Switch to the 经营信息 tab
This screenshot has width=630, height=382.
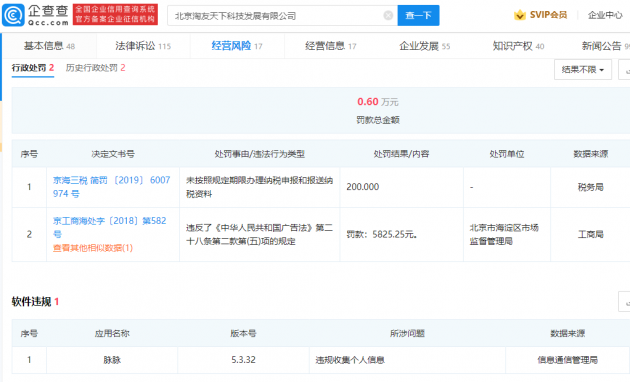[x=330, y=46]
